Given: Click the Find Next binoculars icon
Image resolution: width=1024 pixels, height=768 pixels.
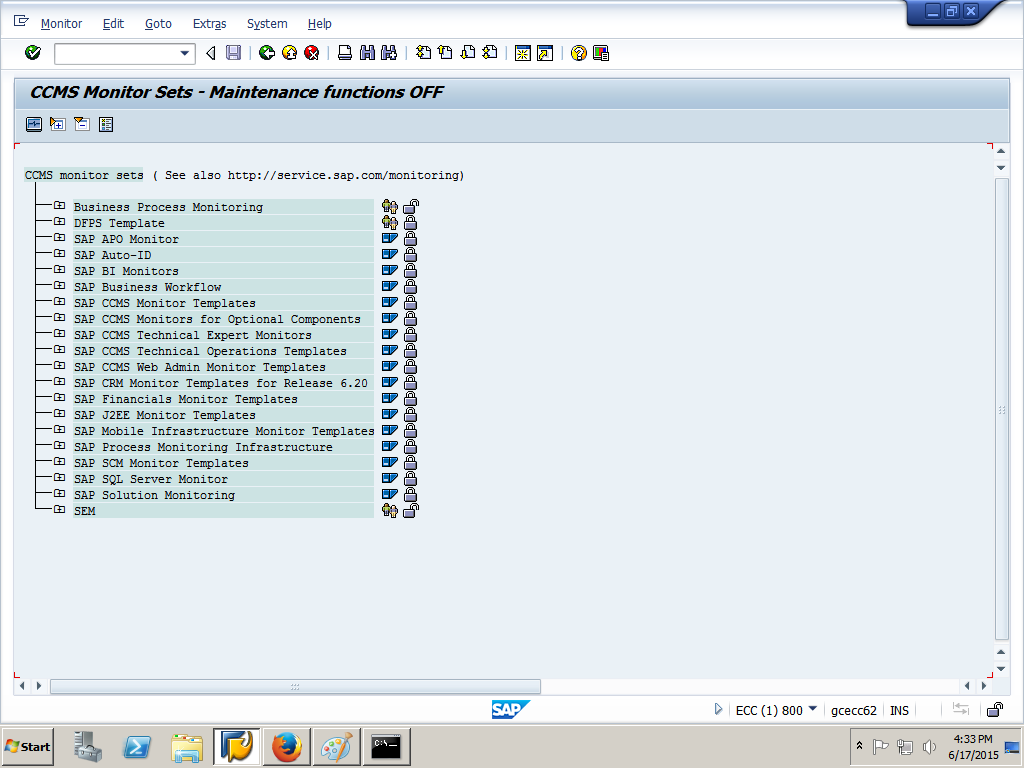Looking at the screenshot, I should coord(389,53).
